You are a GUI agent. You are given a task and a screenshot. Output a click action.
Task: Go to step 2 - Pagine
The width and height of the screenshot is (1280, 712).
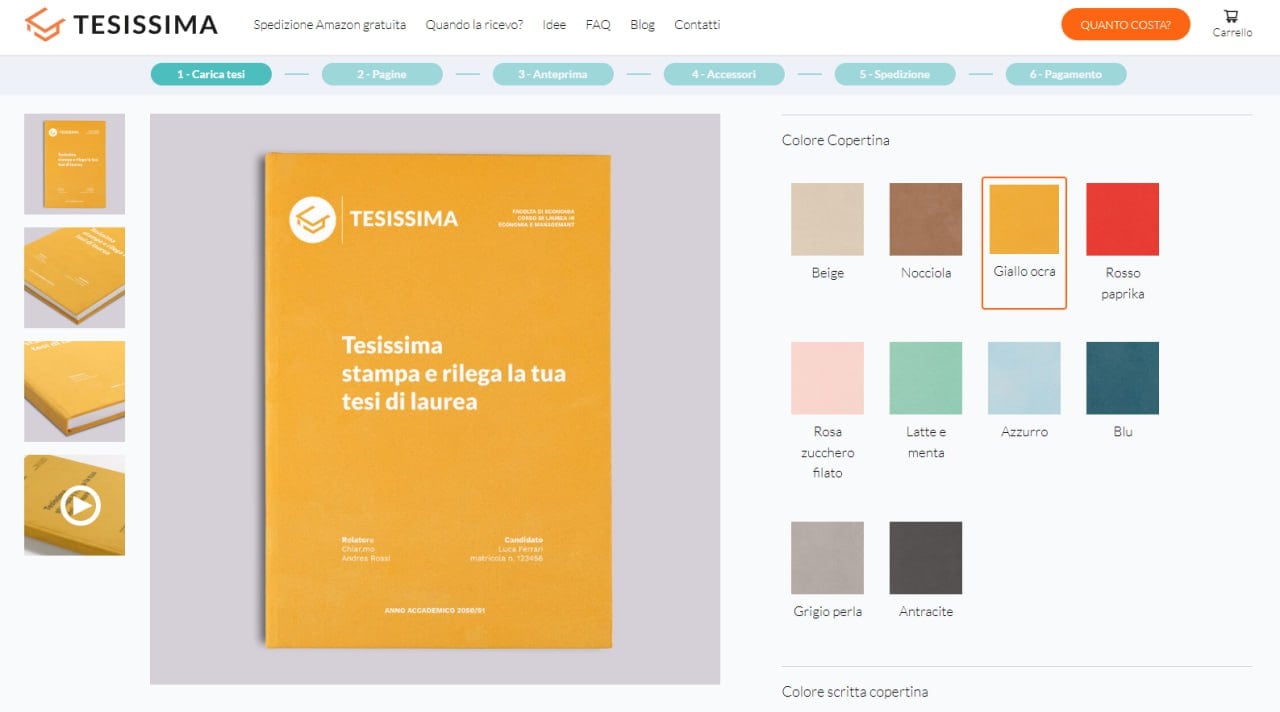382,74
